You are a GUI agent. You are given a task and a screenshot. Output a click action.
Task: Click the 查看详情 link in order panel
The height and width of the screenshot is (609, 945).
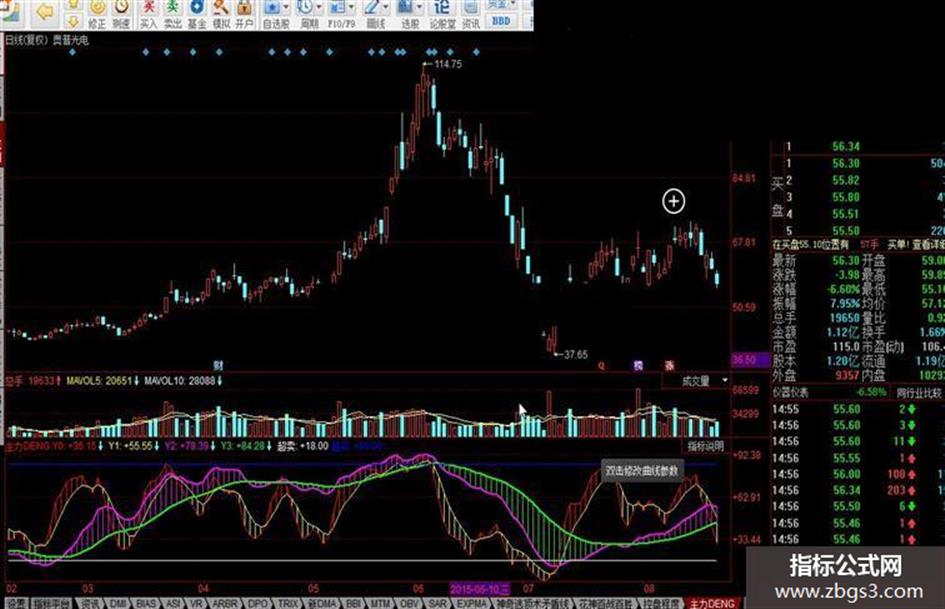tap(929, 245)
